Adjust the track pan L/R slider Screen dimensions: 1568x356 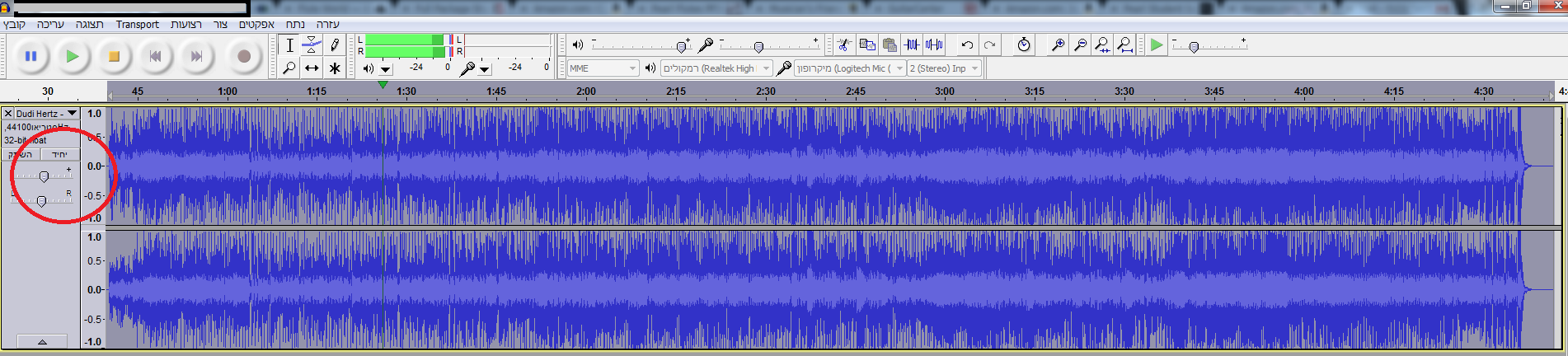click(x=41, y=200)
